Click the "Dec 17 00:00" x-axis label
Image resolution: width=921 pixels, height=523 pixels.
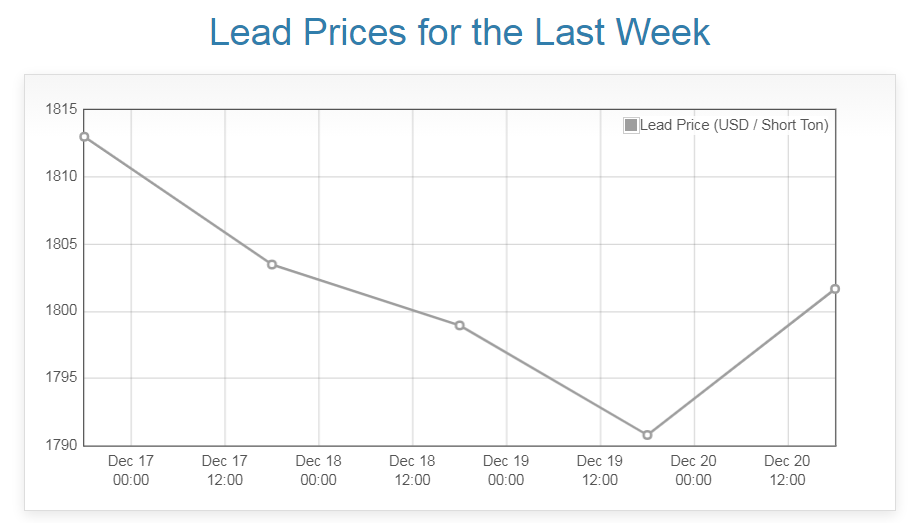click(x=131, y=470)
